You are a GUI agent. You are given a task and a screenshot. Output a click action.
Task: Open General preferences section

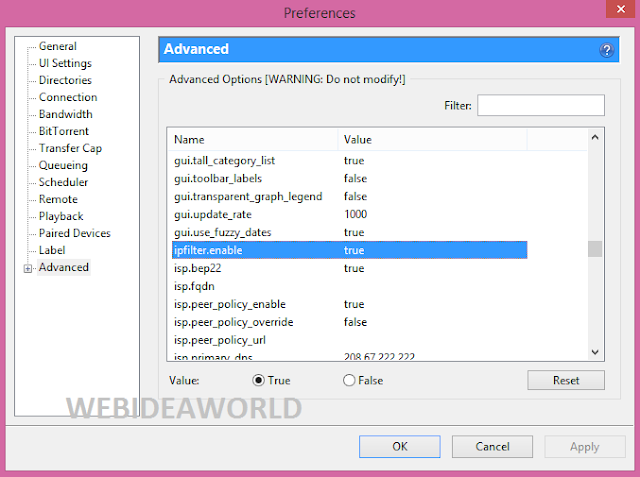coord(58,46)
